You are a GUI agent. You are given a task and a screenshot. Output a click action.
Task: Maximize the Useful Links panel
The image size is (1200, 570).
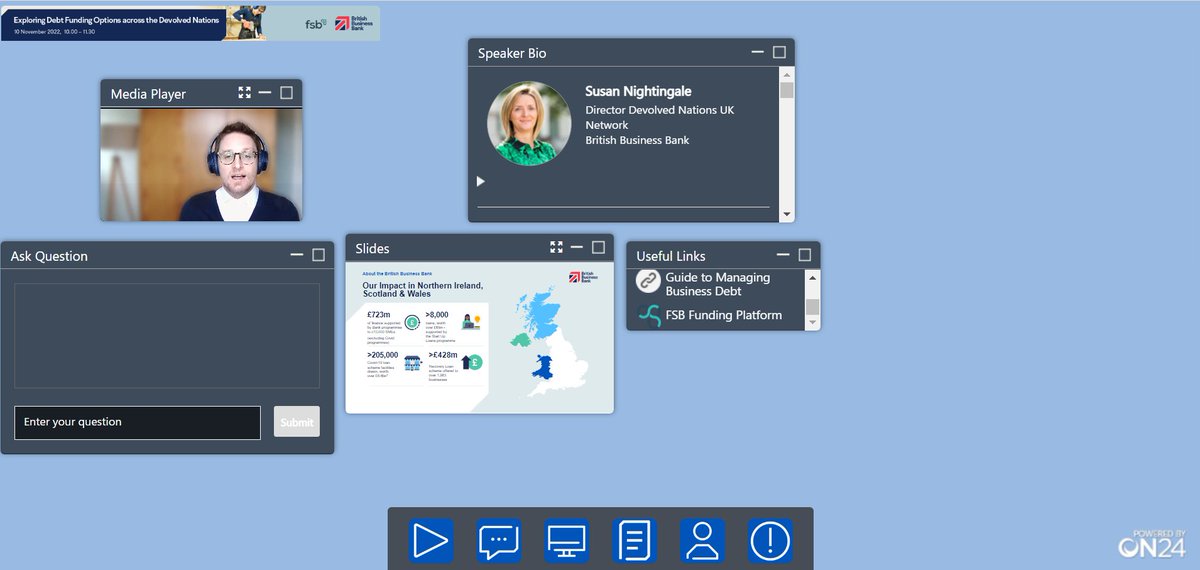click(805, 255)
